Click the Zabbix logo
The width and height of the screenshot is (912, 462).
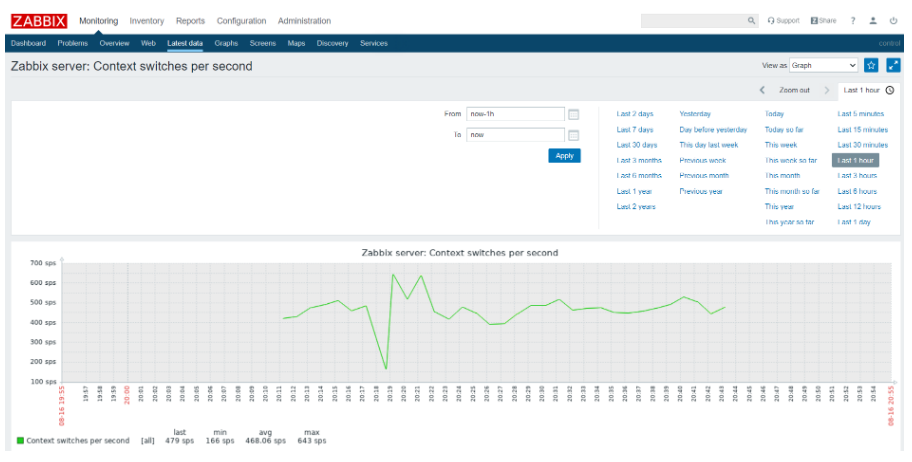pyautogui.click(x=39, y=21)
